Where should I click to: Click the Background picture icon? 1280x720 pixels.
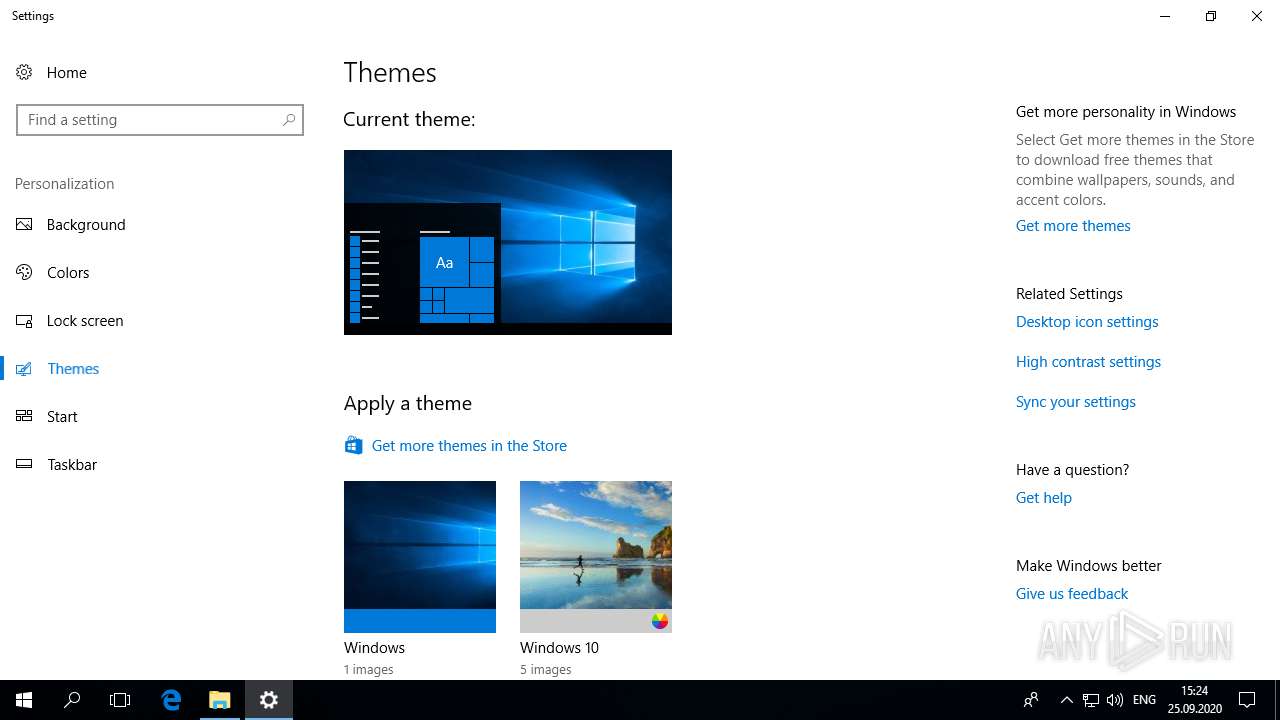pyautogui.click(x=24, y=225)
